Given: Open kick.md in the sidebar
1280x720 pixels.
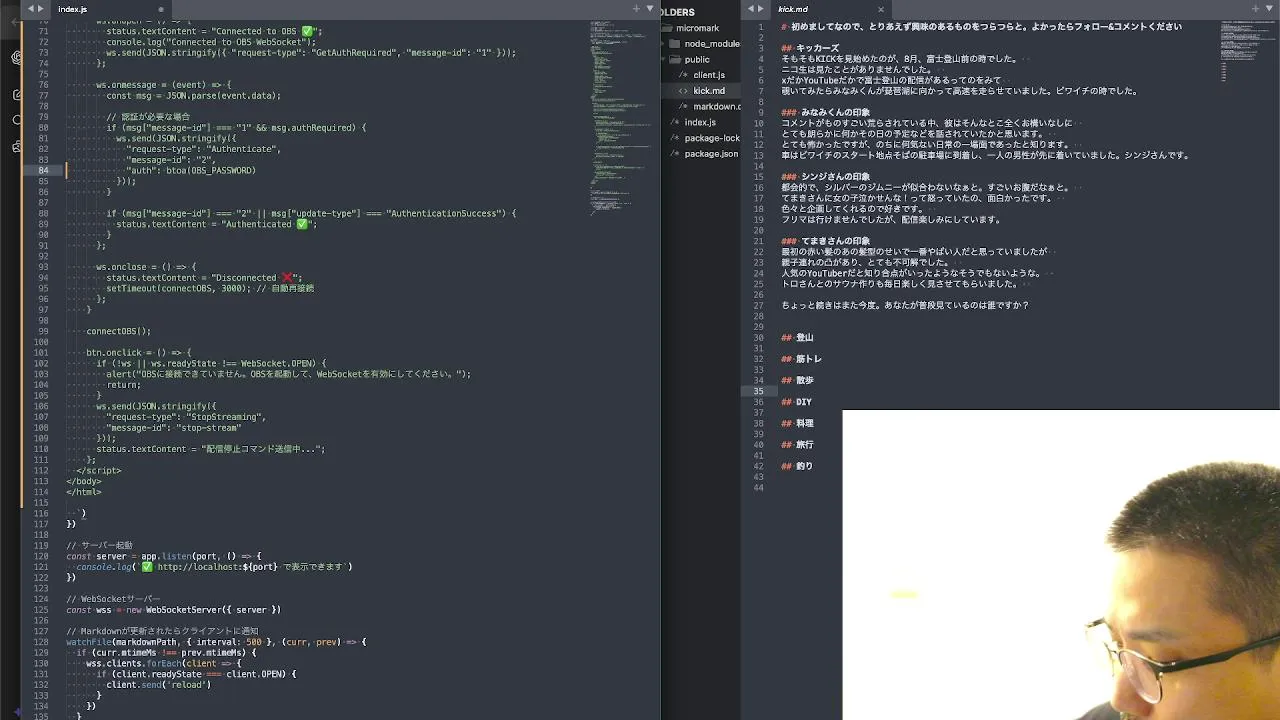Looking at the screenshot, I should tap(709, 91).
